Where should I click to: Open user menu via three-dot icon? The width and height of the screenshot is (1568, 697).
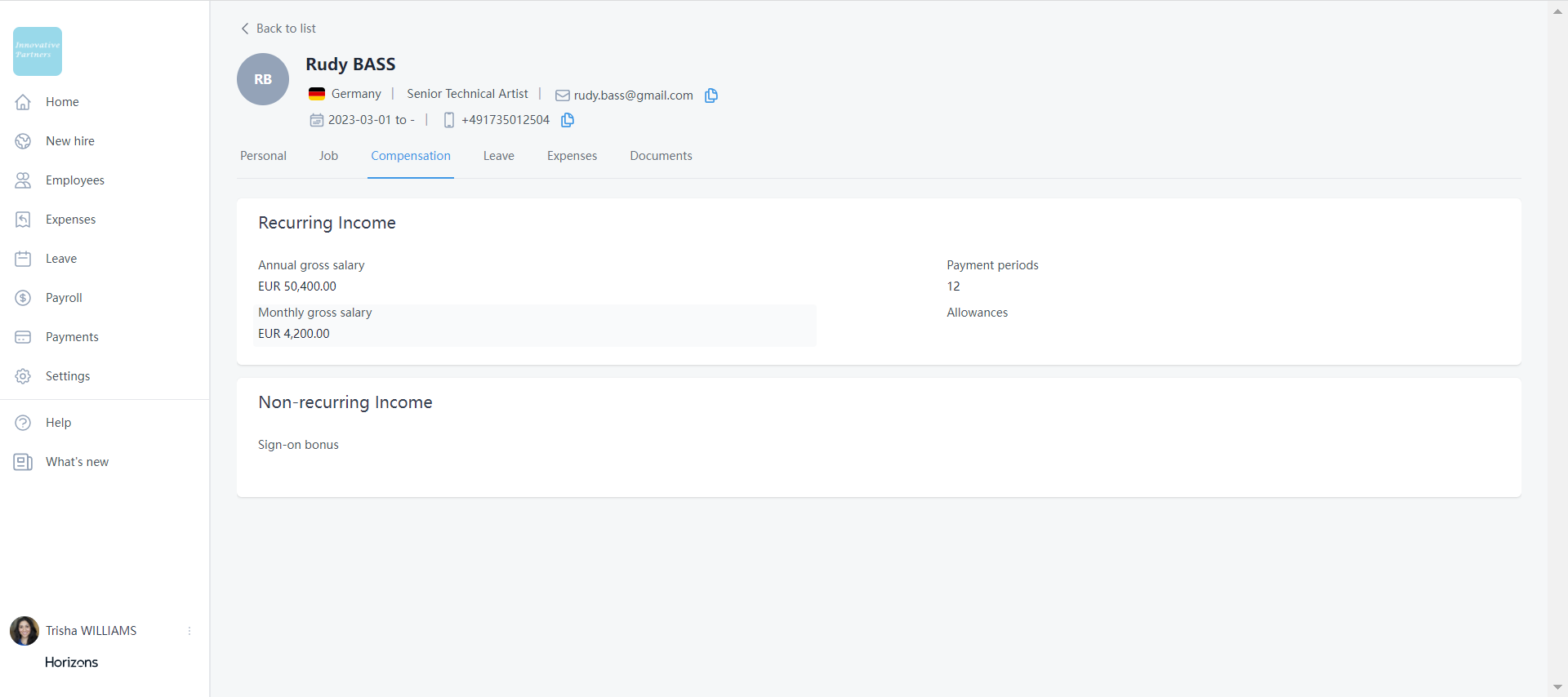click(x=189, y=631)
